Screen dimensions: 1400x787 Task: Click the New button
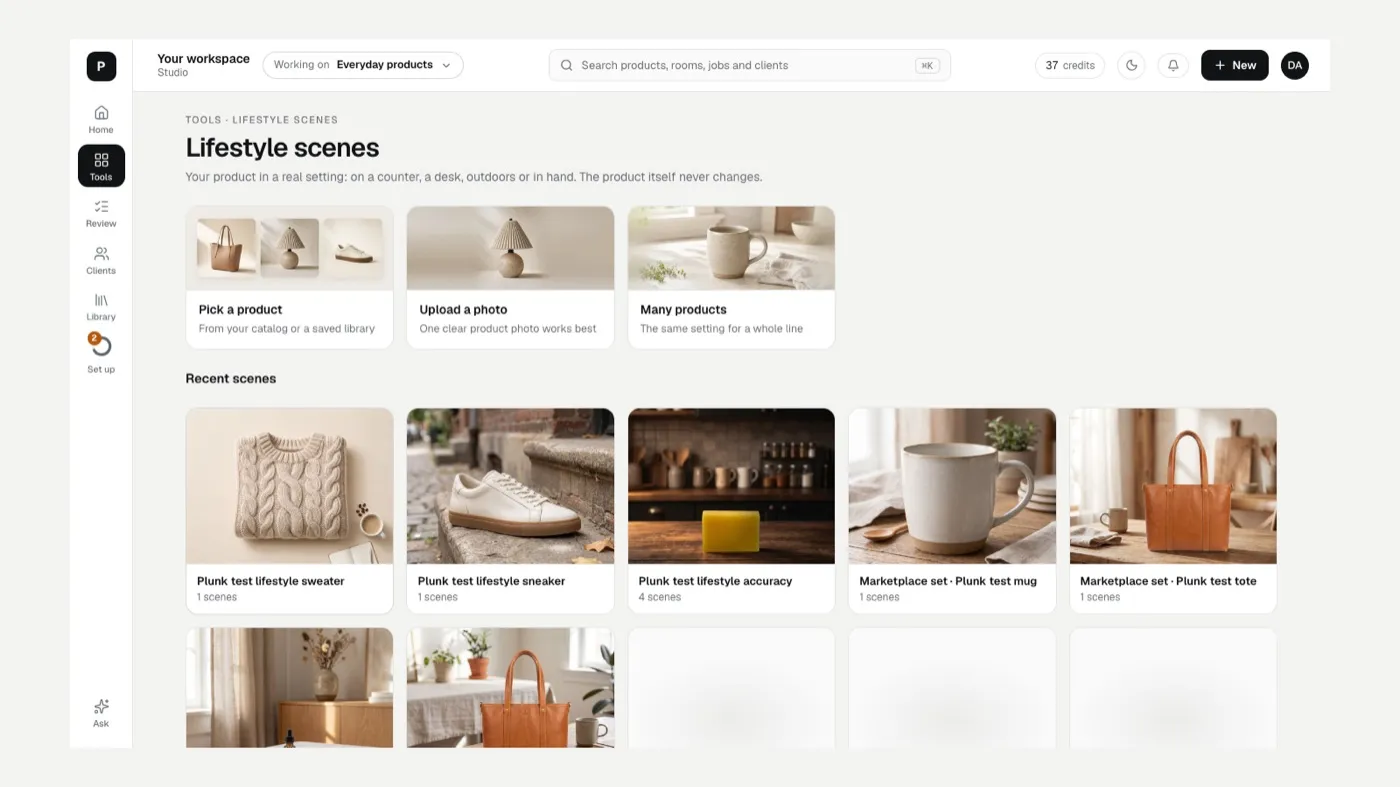1235,65
